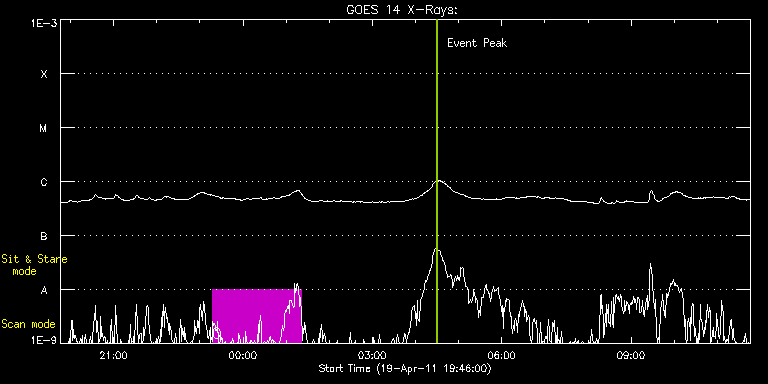Click the 09:00 time tick label
The image size is (768, 384).
(630, 356)
